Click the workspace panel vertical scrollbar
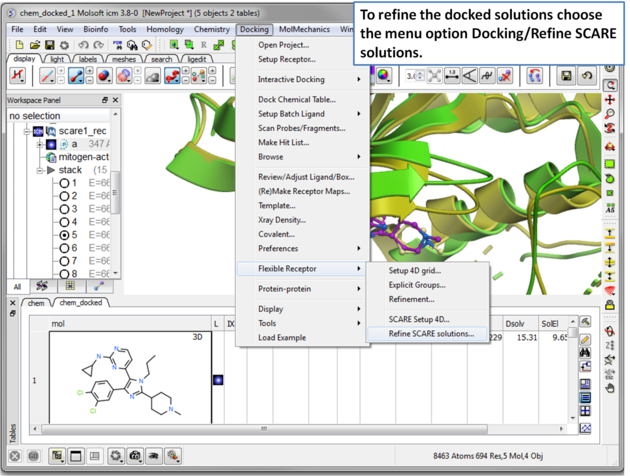Image resolution: width=630 pixels, height=476 pixels. tap(115, 190)
